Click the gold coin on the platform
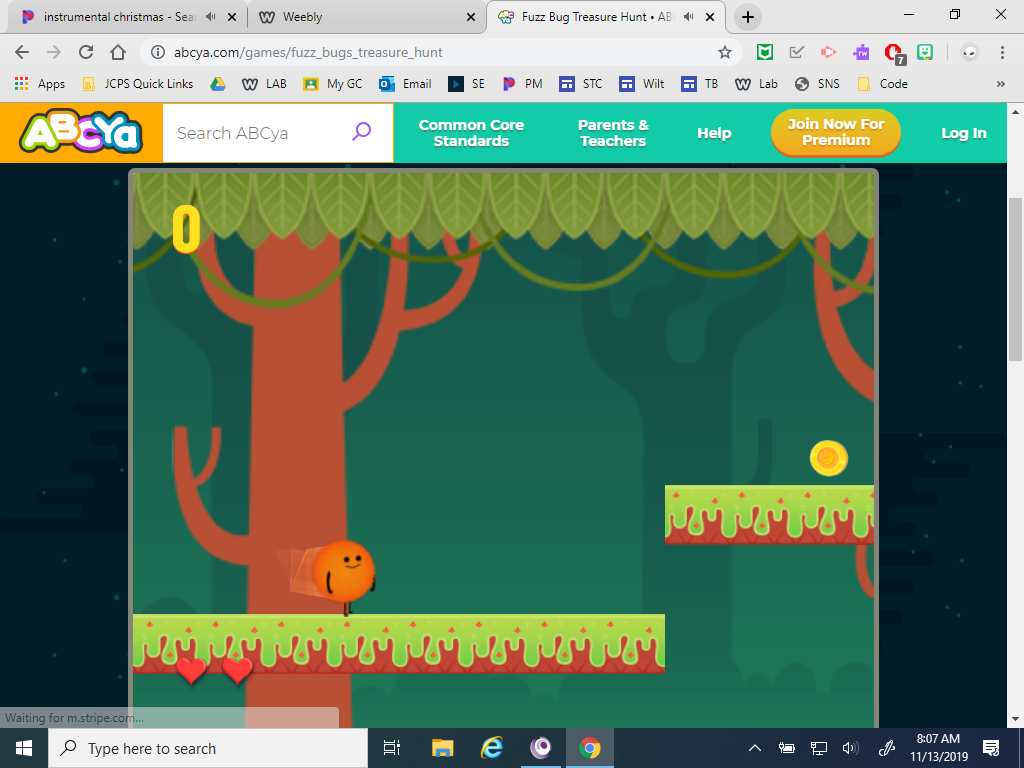 [829, 458]
